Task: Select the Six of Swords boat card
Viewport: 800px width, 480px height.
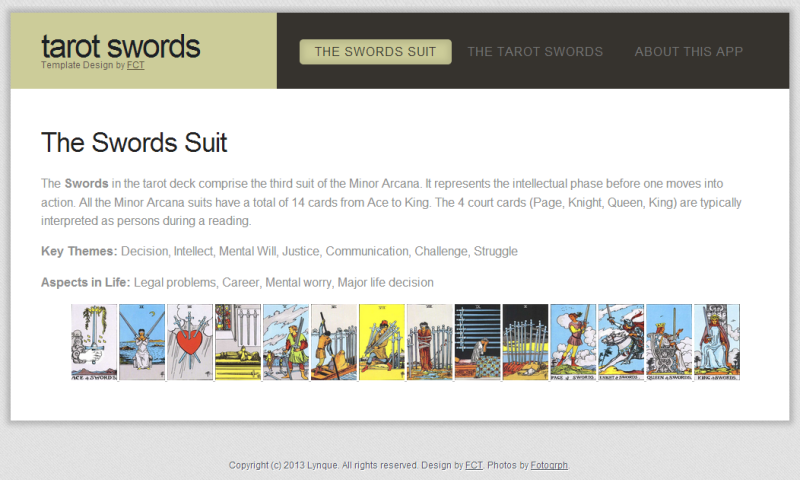Action: click(x=334, y=342)
